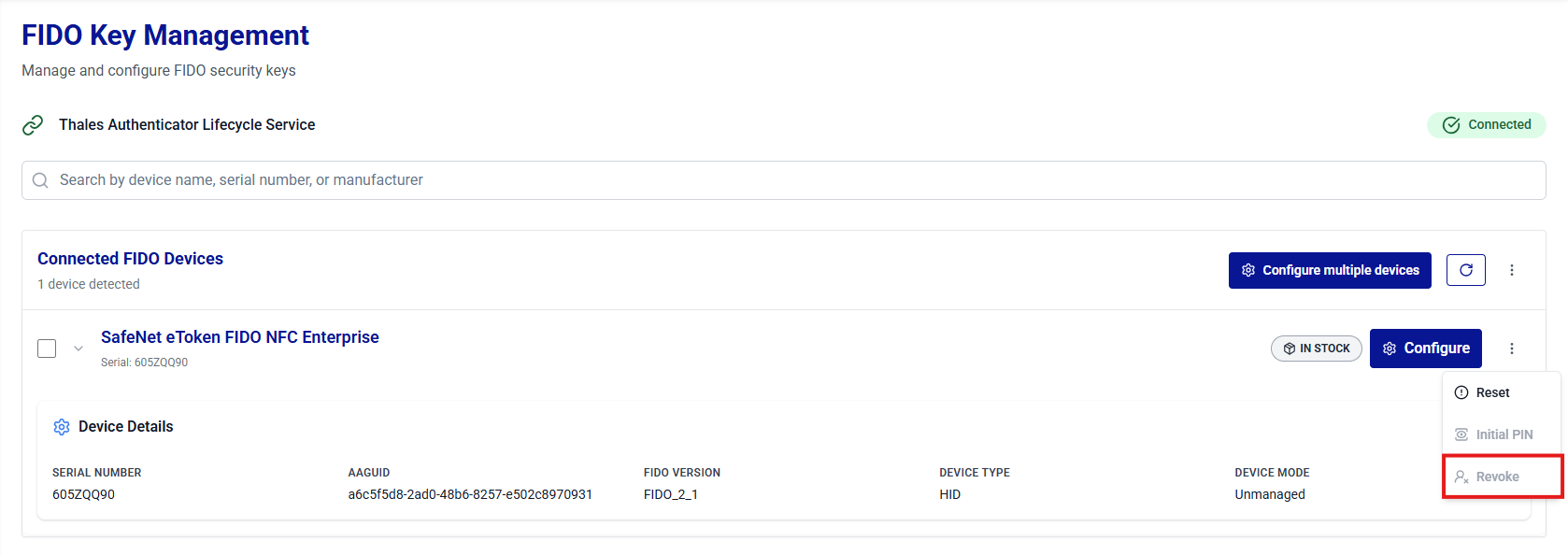Viewport: 1568px width, 555px height.
Task: Choose Initial PIN from the device menu
Action: 1502,434
